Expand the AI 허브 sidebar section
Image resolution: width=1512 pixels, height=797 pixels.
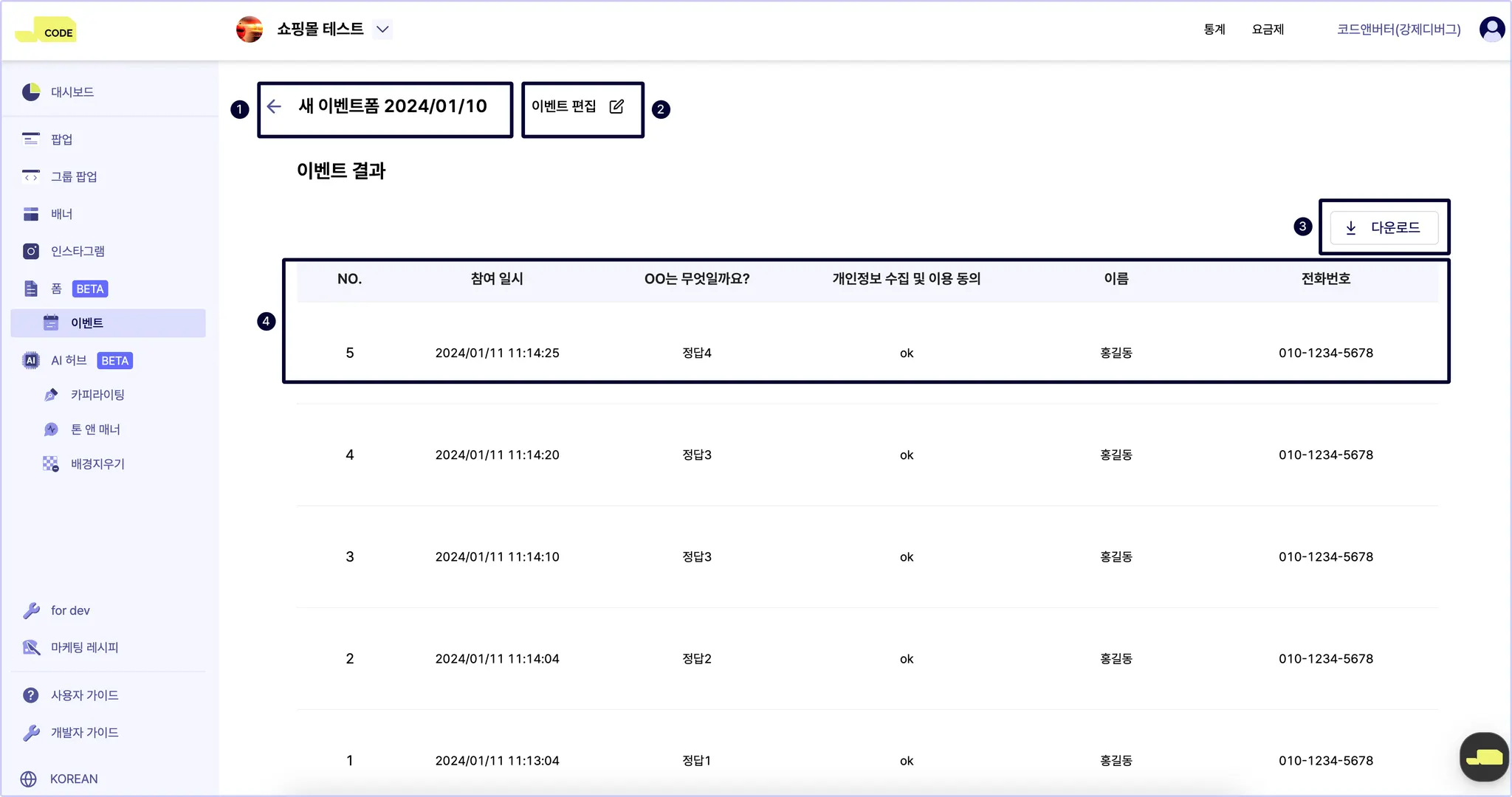(x=69, y=360)
